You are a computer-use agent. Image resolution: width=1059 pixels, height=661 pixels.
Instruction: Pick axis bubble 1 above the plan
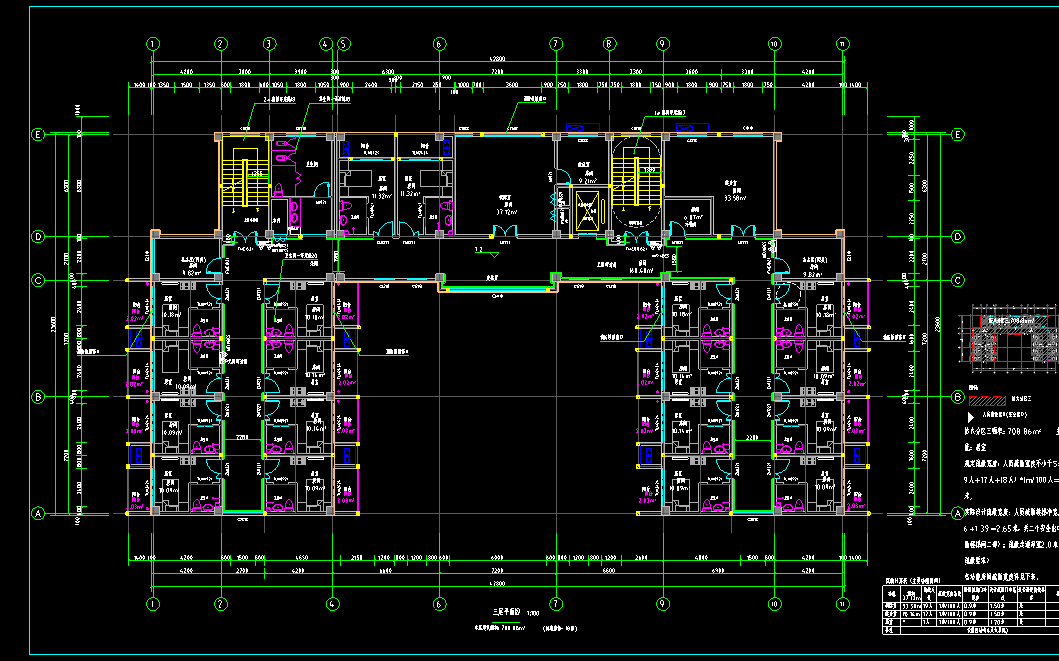click(x=153, y=44)
